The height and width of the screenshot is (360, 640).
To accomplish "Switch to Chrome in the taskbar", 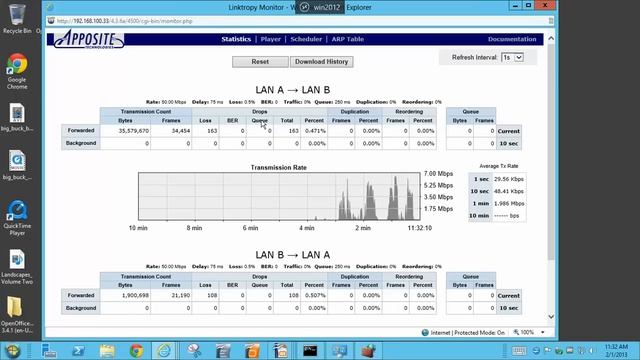I will [136, 351].
